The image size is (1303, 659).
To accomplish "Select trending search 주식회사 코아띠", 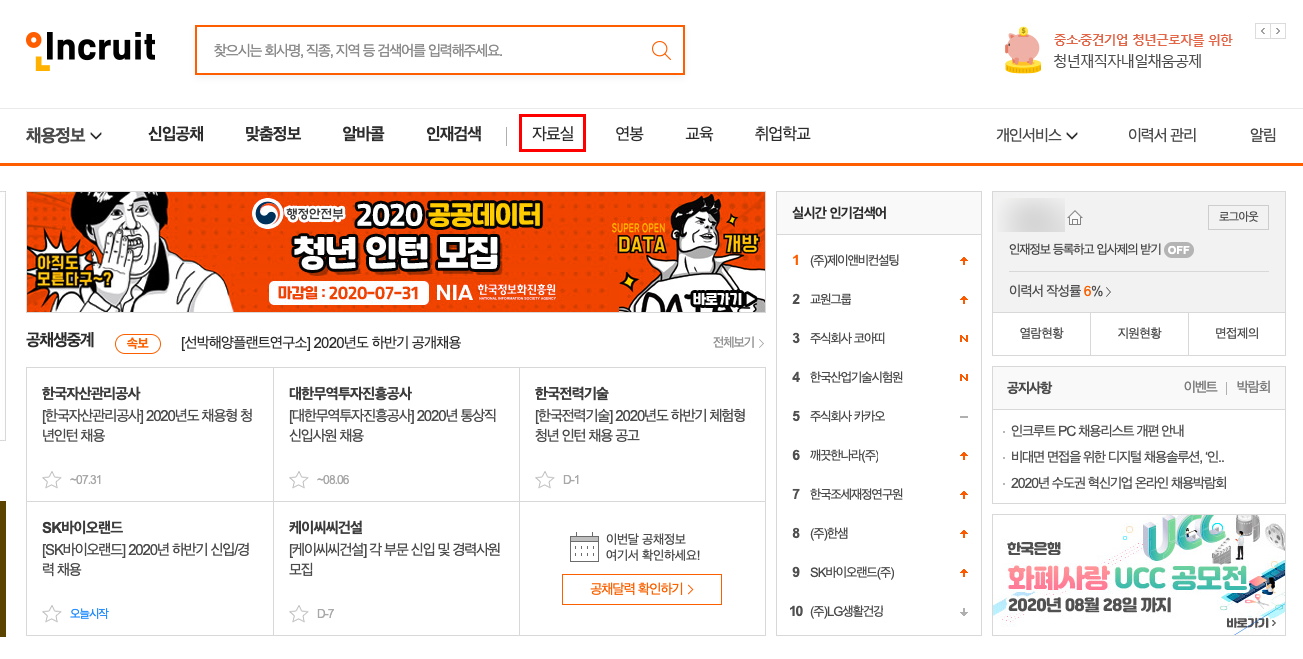I will pos(847,338).
